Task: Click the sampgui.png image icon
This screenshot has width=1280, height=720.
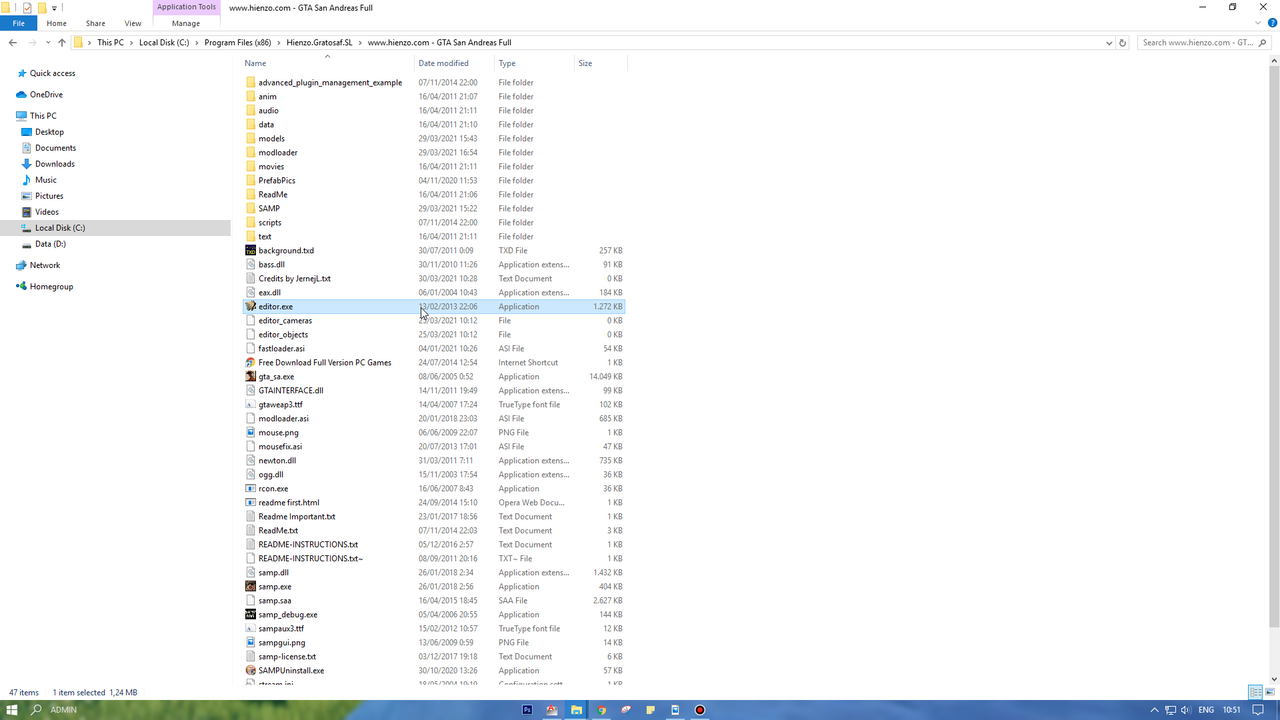Action: coord(251,643)
